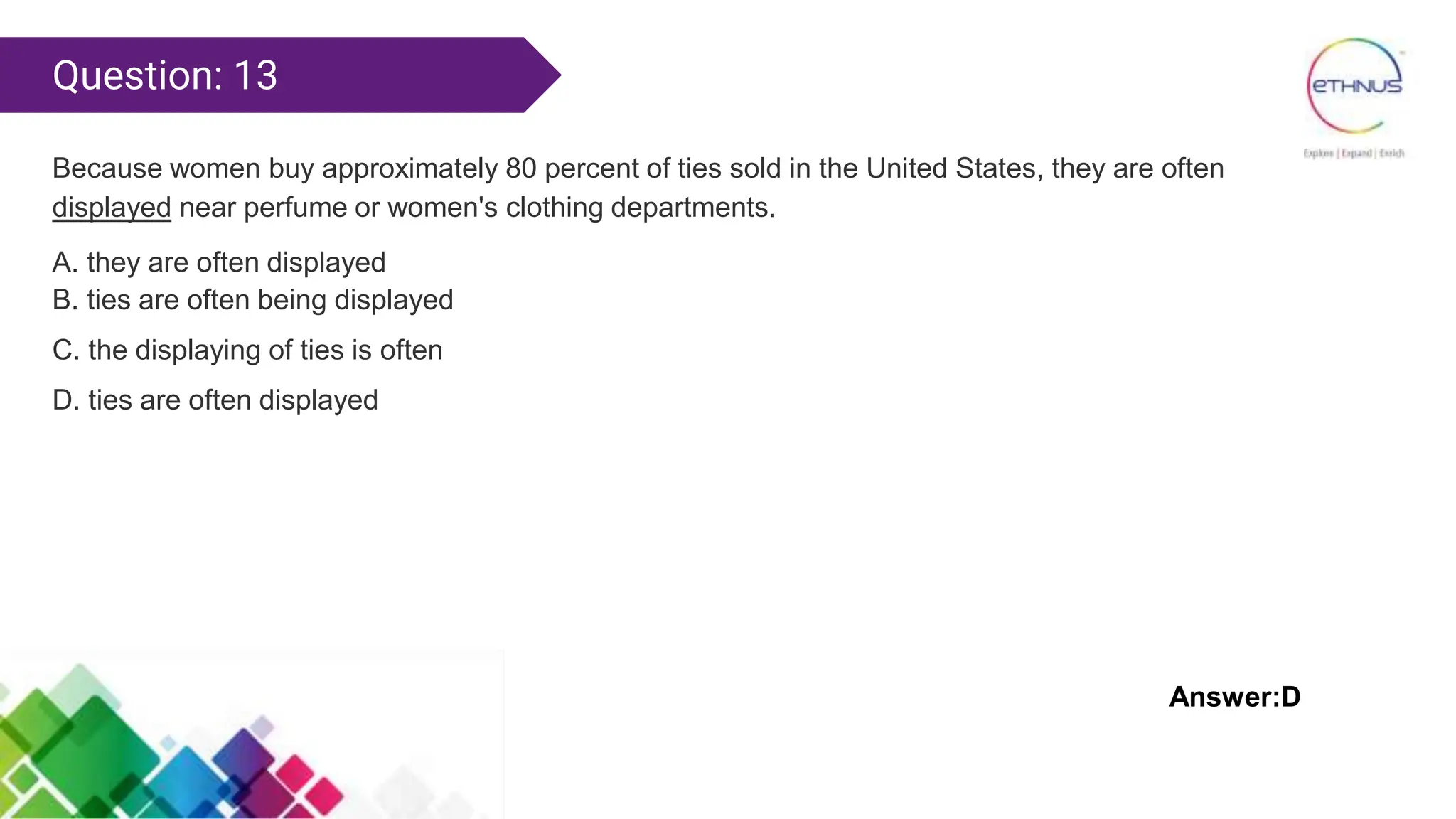
Task: Click the words United States in the question
Action: (x=954, y=168)
